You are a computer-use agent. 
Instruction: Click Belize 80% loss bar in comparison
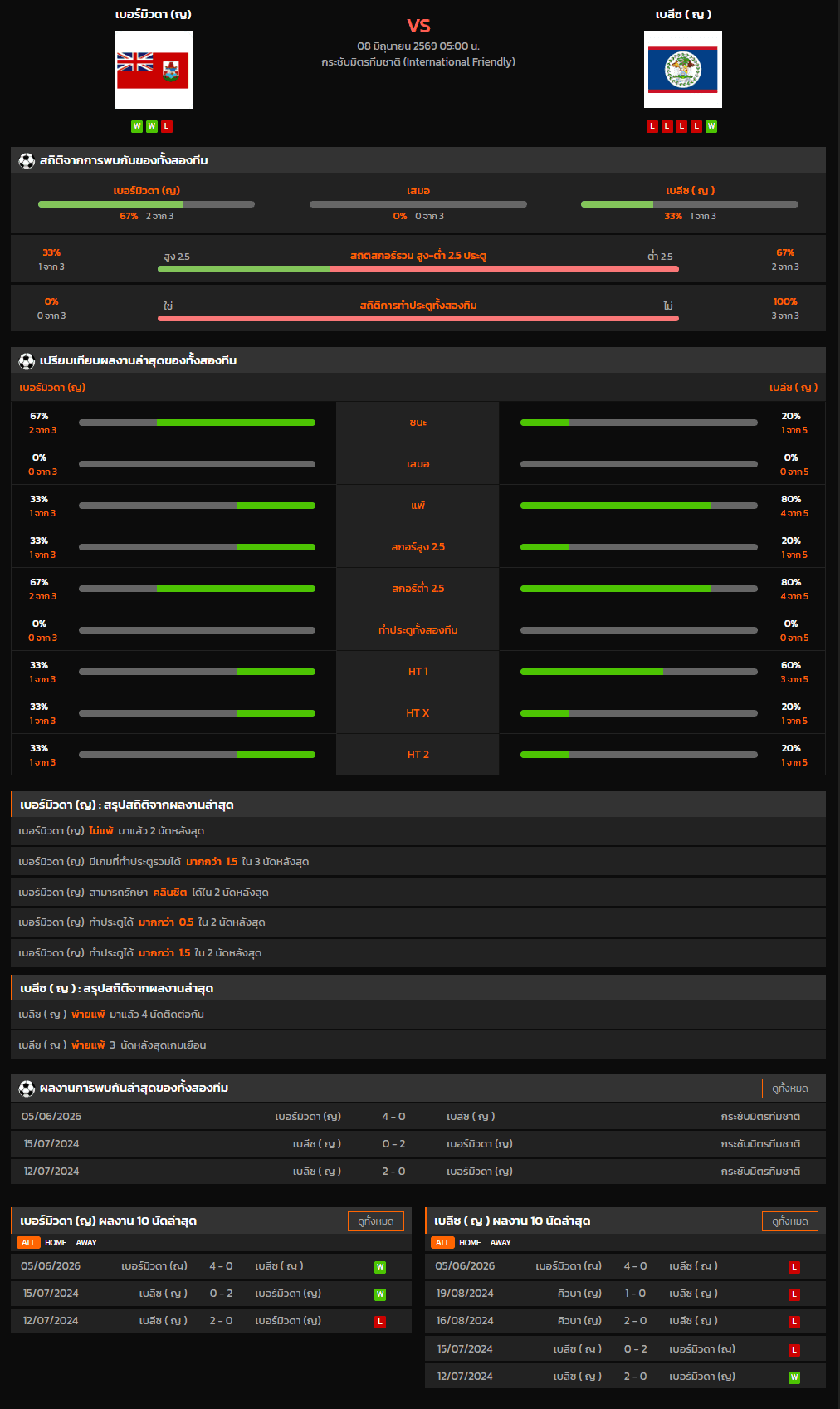click(639, 506)
